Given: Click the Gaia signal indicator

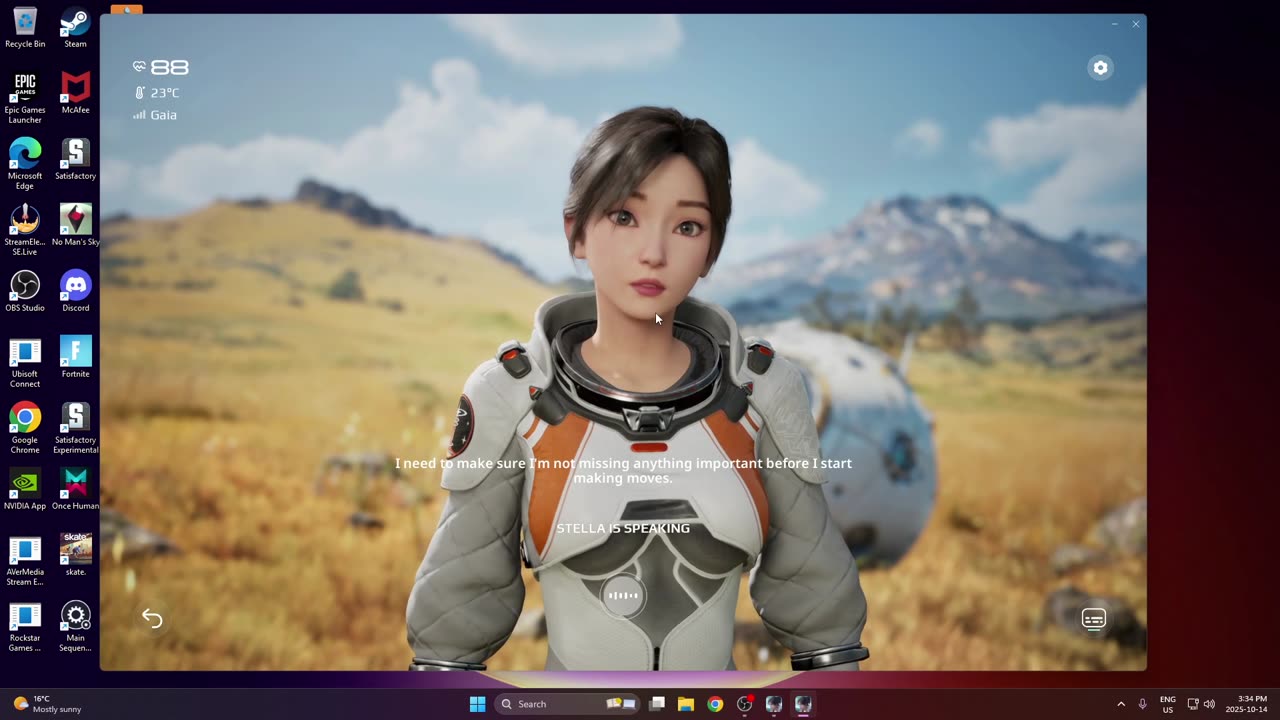Looking at the screenshot, I should tap(155, 115).
